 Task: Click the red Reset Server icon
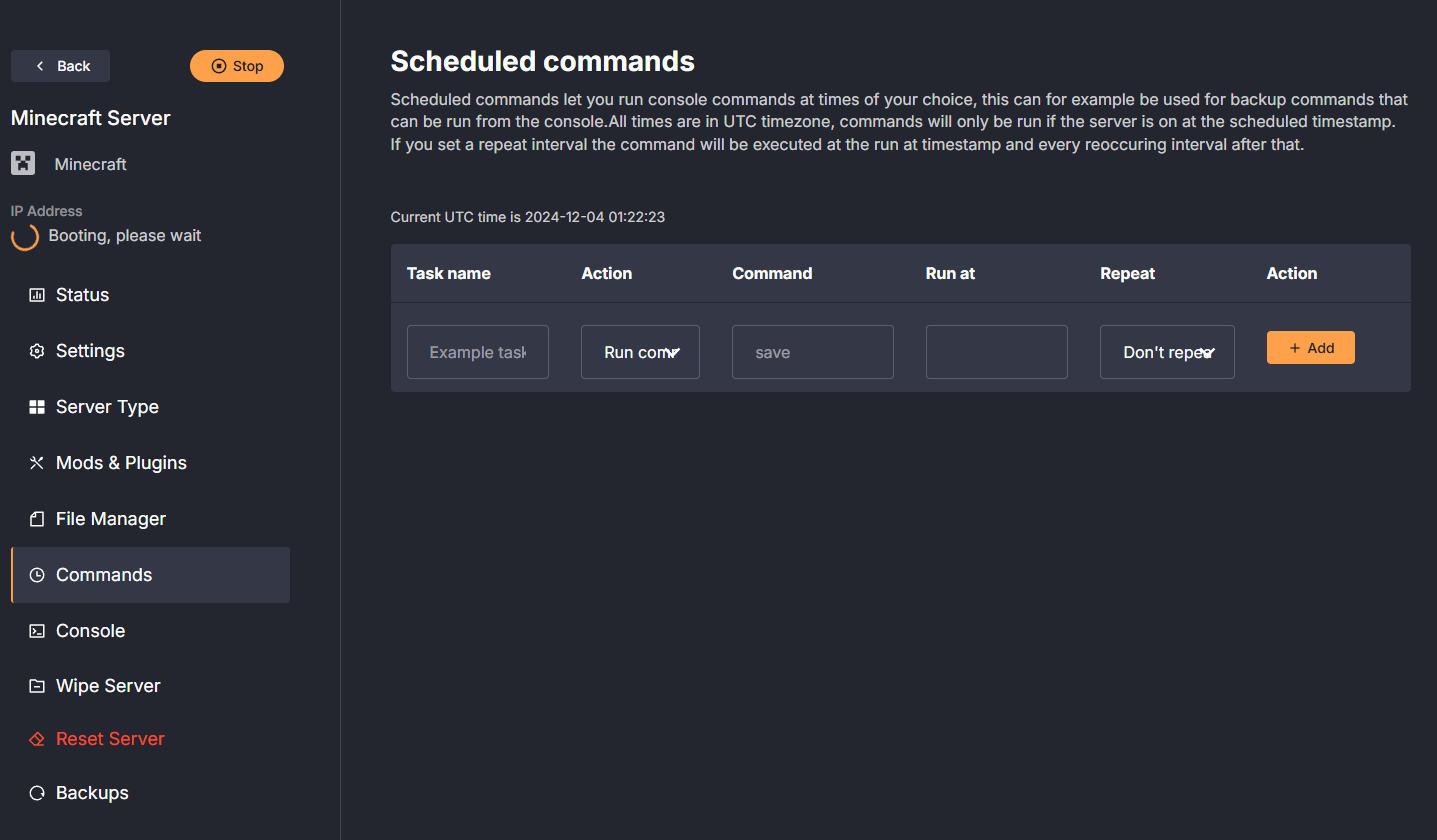pyautogui.click(x=36, y=738)
